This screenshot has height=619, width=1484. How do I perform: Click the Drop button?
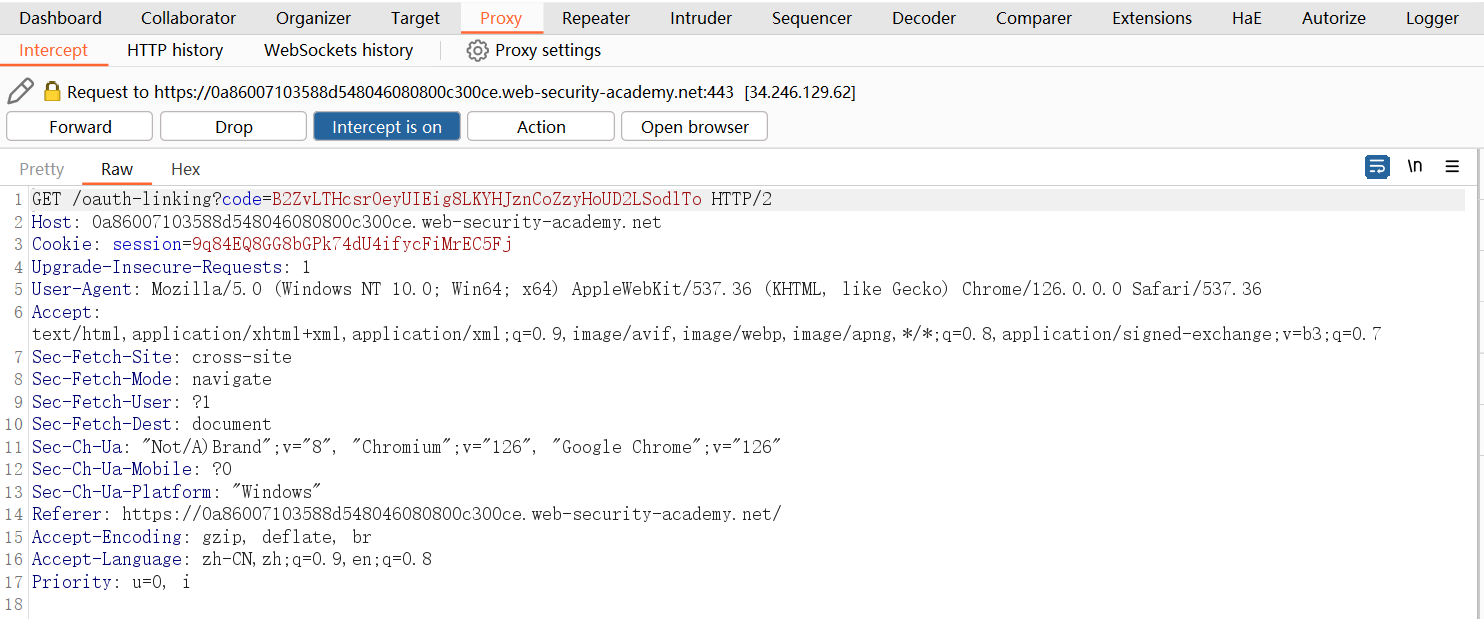tap(234, 127)
